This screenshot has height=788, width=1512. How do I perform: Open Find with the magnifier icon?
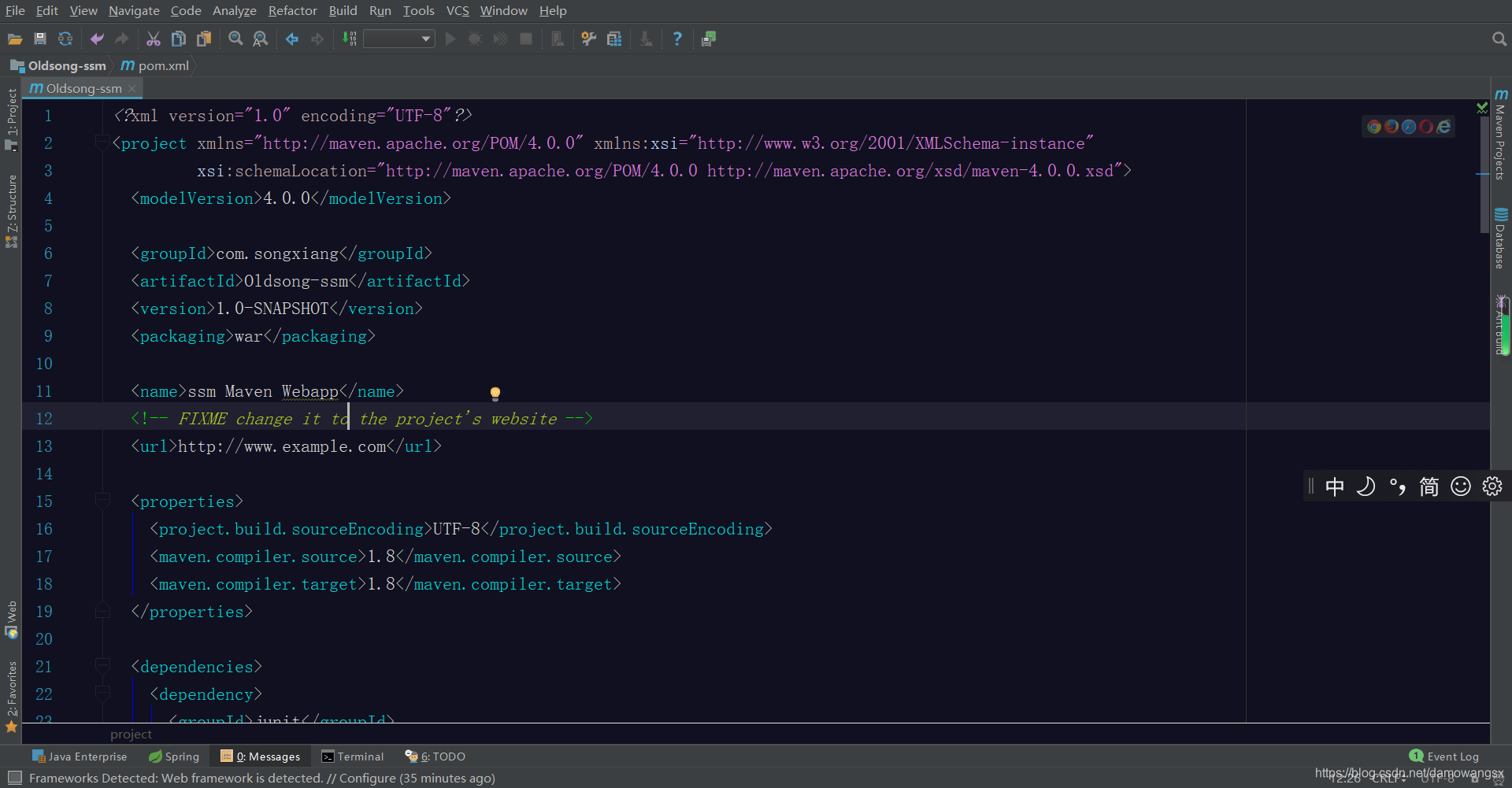[235, 39]
